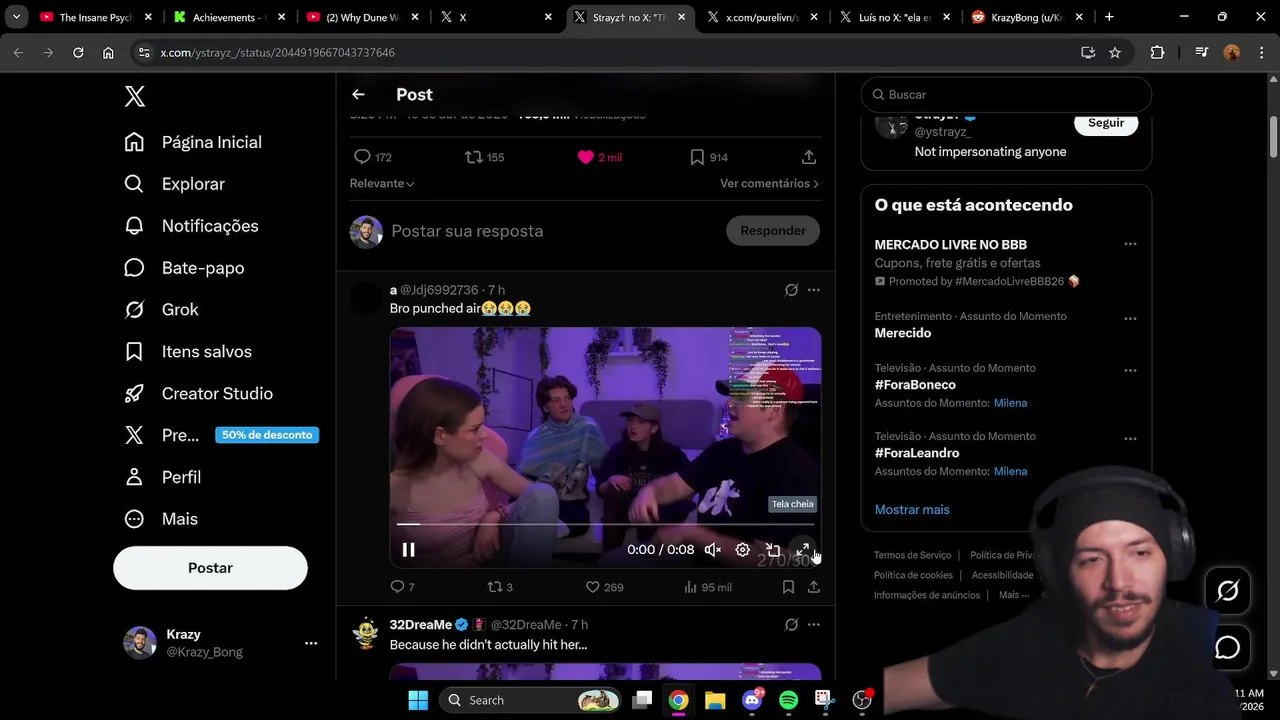
Task: Expand the Mais menu in sidebar
Action: pos(161,519)
